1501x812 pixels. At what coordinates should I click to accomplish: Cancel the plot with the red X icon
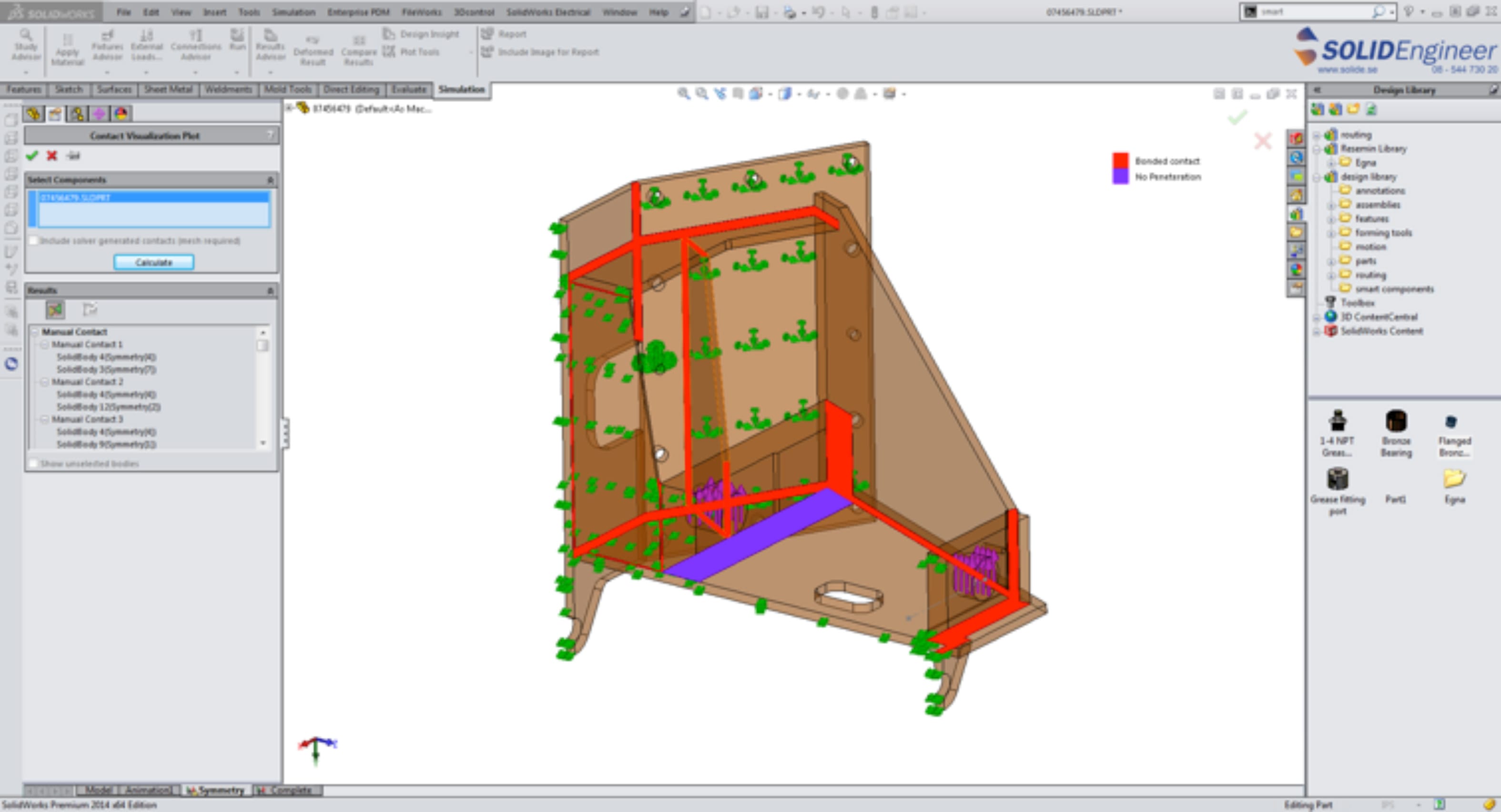point(52,156)
